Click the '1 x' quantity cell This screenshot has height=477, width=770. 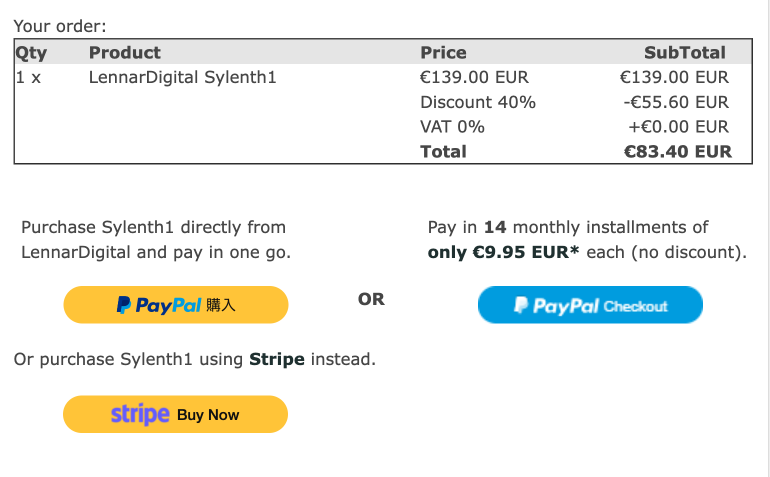[x=29, y=77]
